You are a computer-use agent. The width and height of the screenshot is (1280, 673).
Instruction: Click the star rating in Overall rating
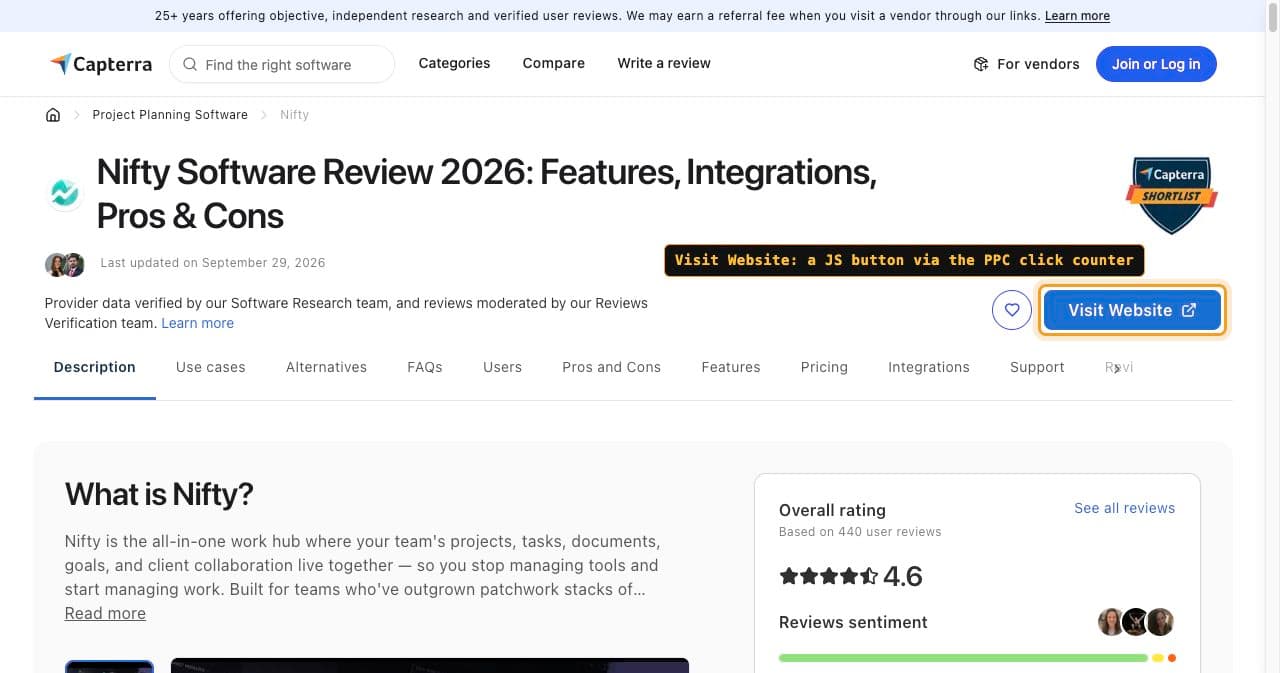pyautogui.click(x=828, y=576)
